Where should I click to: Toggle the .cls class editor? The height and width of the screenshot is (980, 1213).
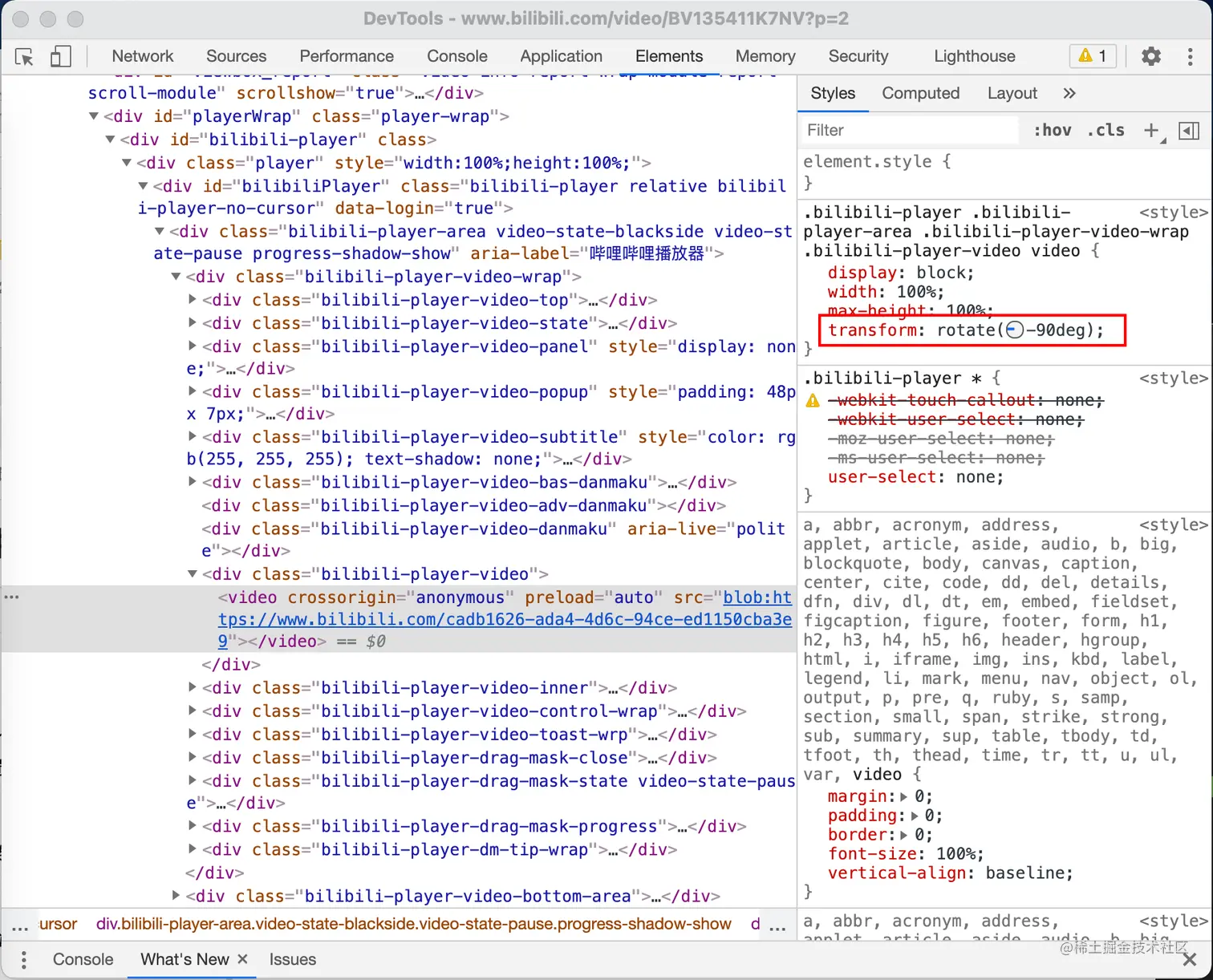1106,131
